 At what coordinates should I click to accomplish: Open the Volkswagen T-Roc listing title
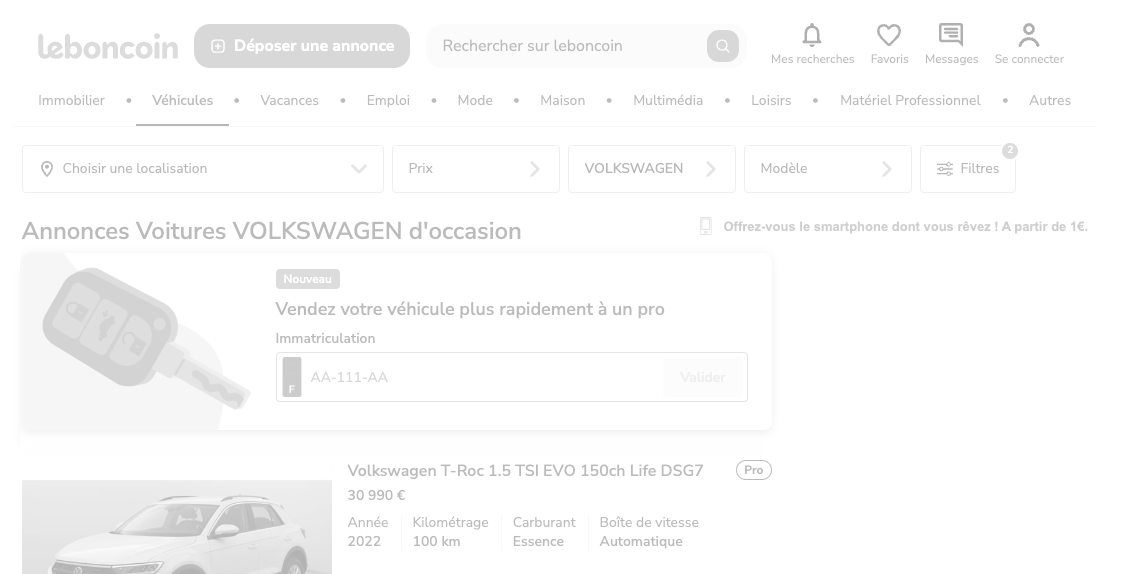[x=526, y=471]
